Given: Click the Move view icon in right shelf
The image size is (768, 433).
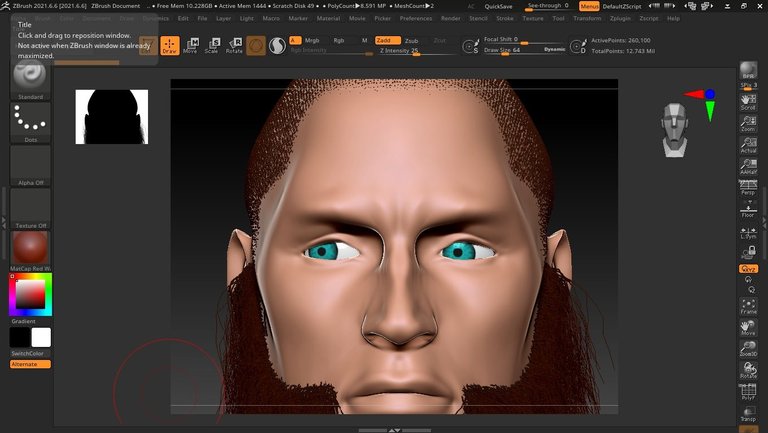Looking at the screenshot, I should (x=748, y=327).
